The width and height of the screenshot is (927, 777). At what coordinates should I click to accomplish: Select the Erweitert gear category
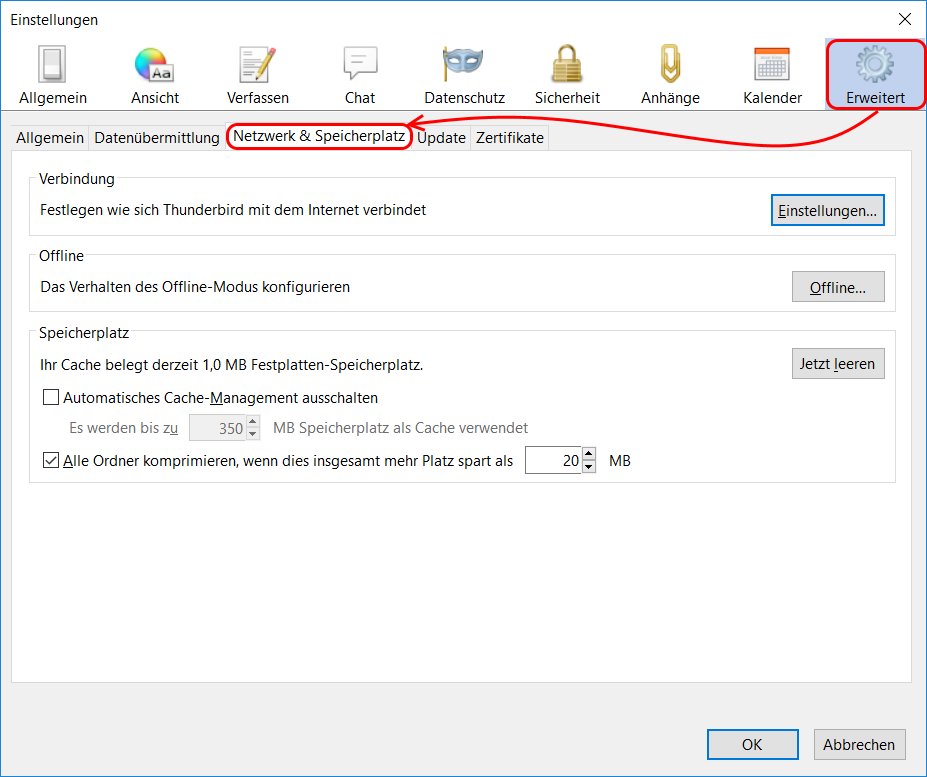click(x=875, y=75)
